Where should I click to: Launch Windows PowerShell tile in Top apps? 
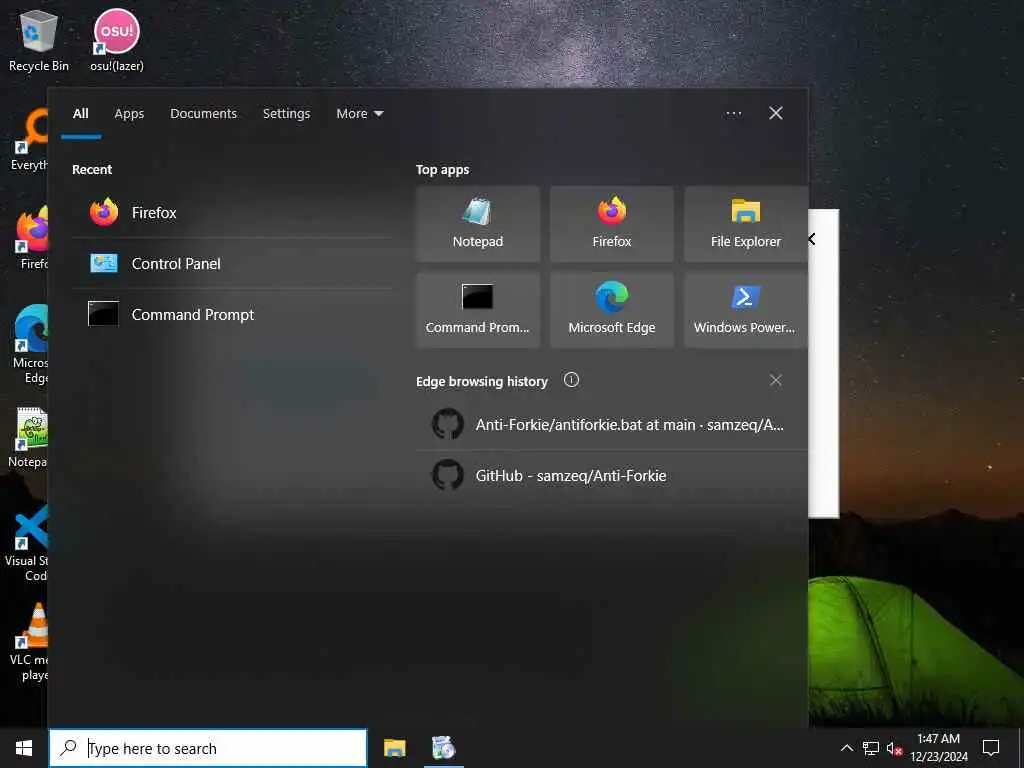pyautogui.click(x=746, y=310)
